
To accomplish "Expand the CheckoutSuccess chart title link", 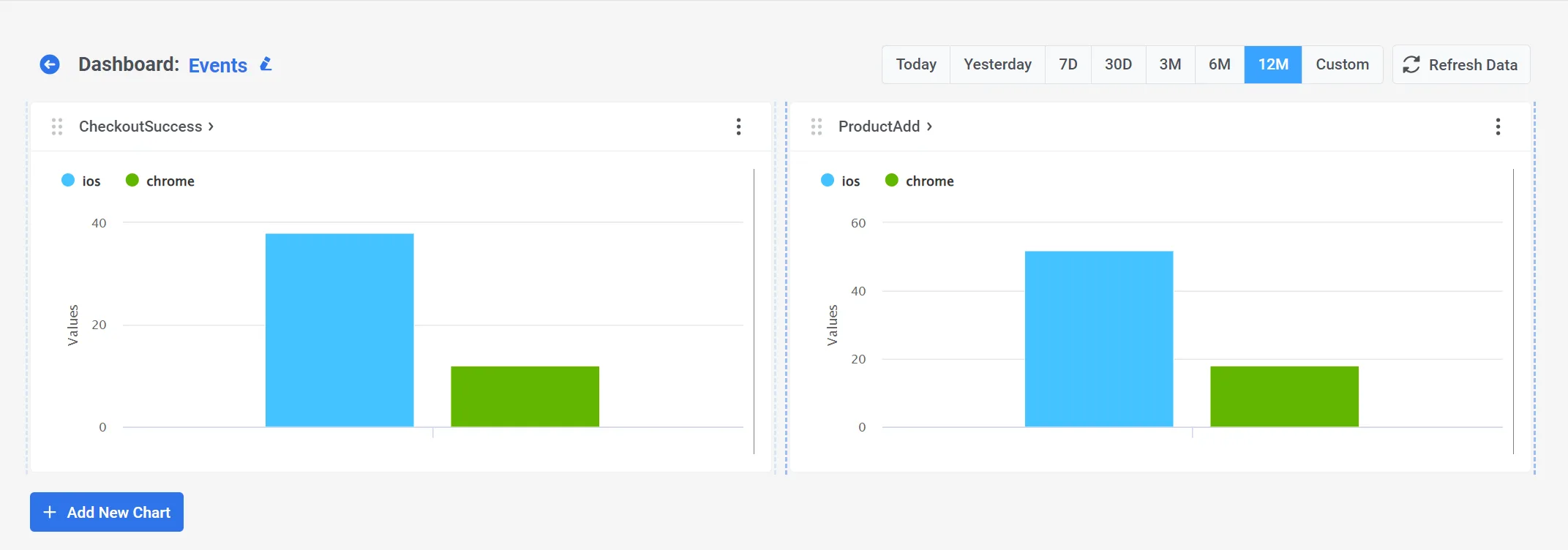I will (x=146, y=127).
